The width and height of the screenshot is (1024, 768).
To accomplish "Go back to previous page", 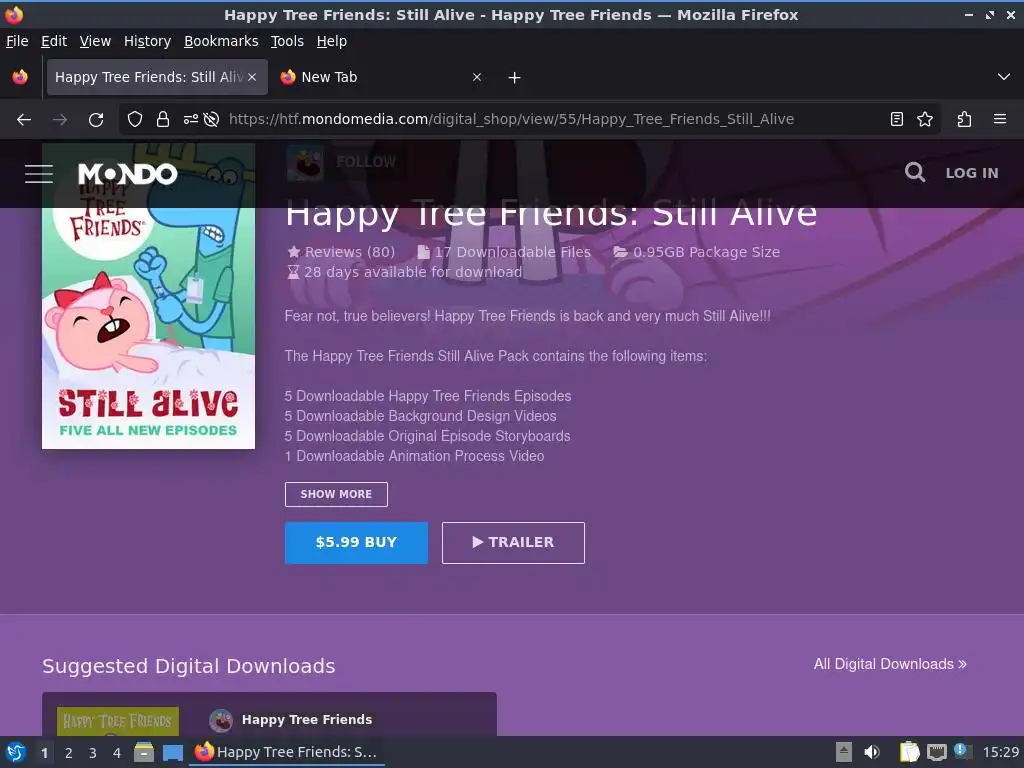I will (24, 120).
